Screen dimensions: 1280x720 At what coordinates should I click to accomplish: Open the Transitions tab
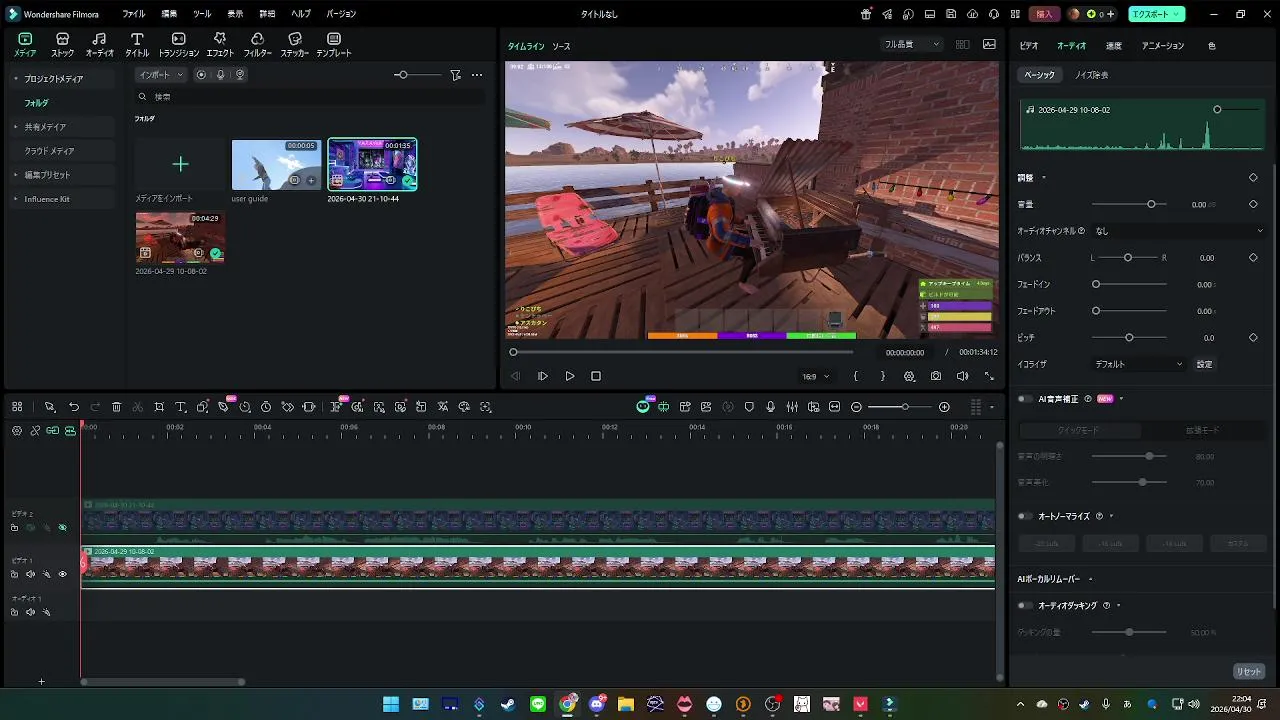179,44
